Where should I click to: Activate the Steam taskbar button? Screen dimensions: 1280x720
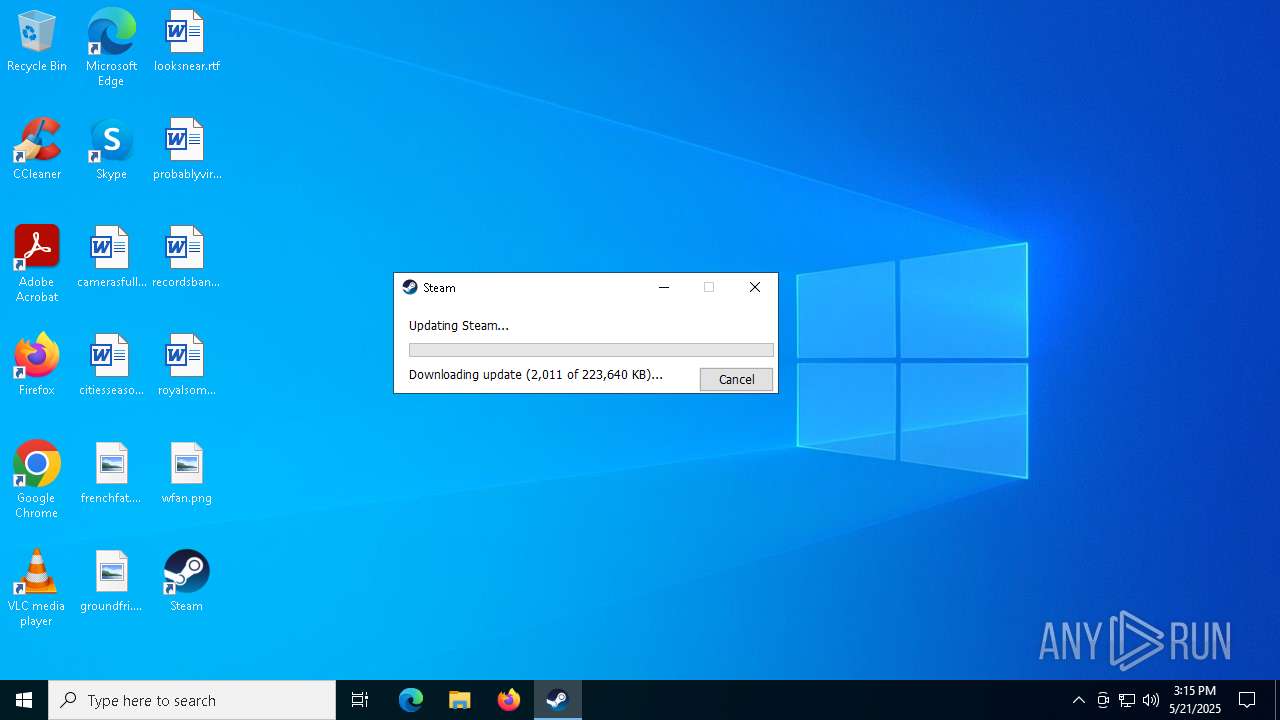[558, 700]
